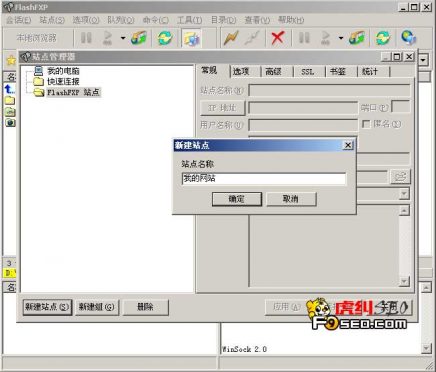Refresh the left pane listing
The height and width of the screenshot is (372, 436).
click(165, 38)
